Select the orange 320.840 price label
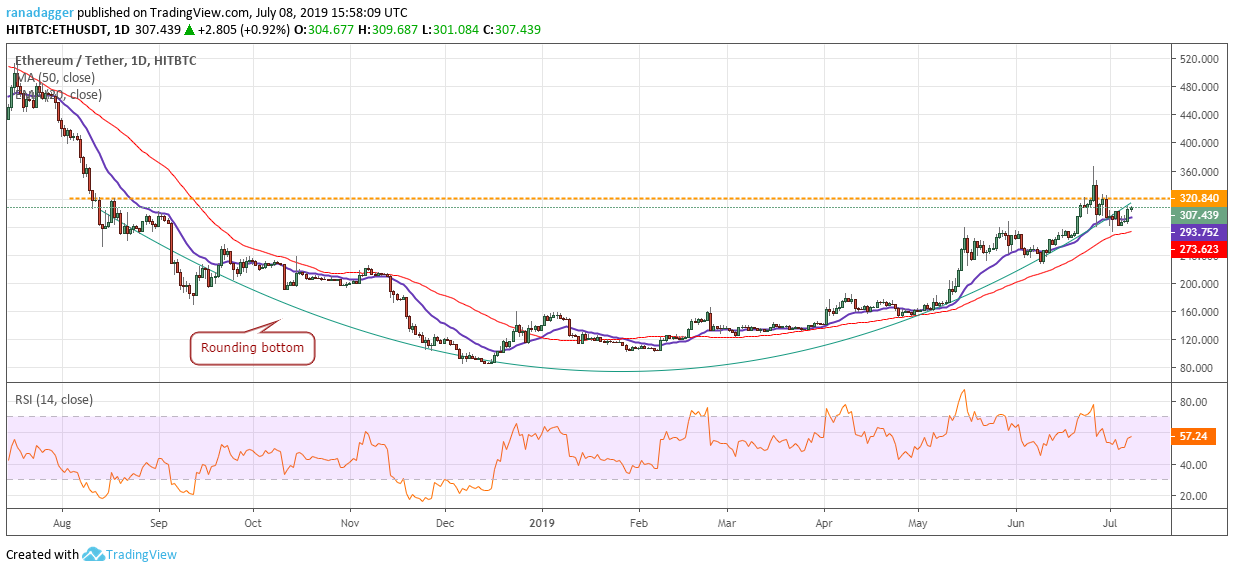Viewport: 1234px width, 572px height. pos(1198,198)
